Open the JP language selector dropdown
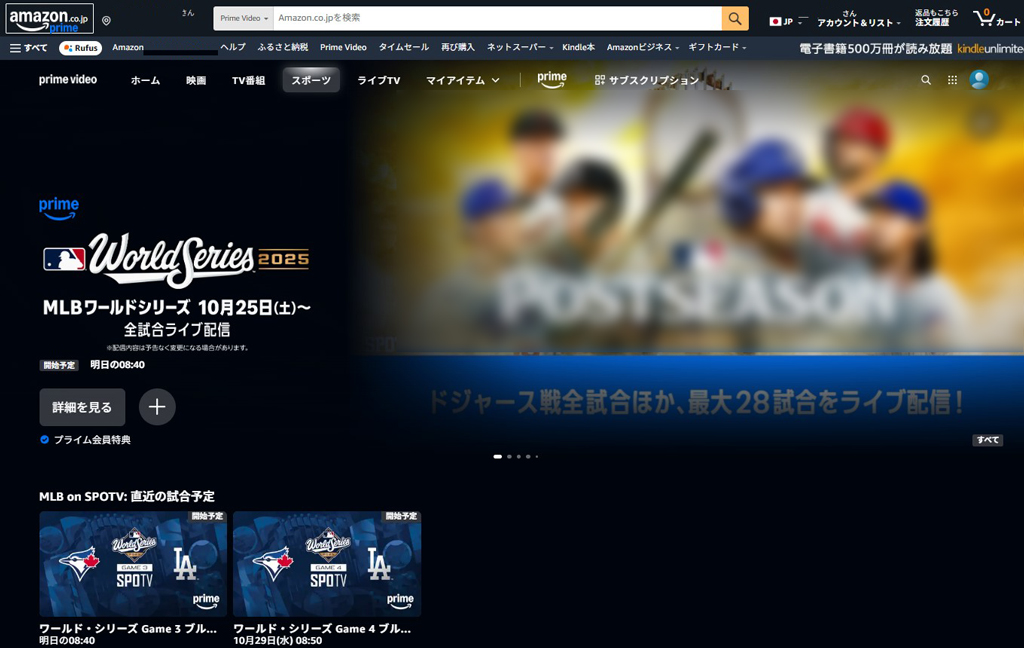The width and height of the screenshot is (1024, 648). click(x=787, y=21)
